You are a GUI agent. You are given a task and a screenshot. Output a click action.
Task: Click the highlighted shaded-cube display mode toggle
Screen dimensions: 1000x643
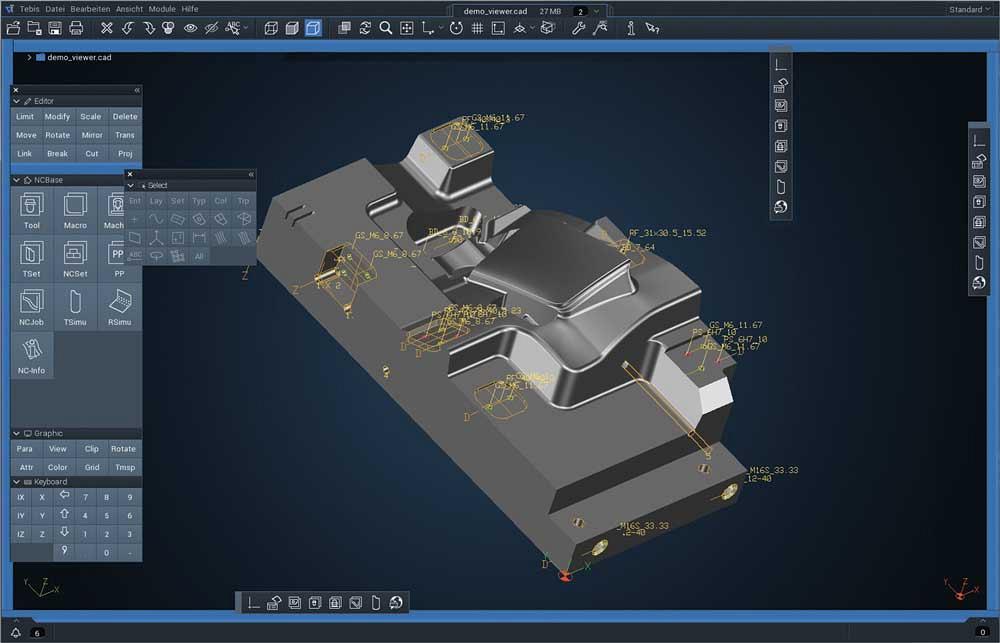[312, 28]
